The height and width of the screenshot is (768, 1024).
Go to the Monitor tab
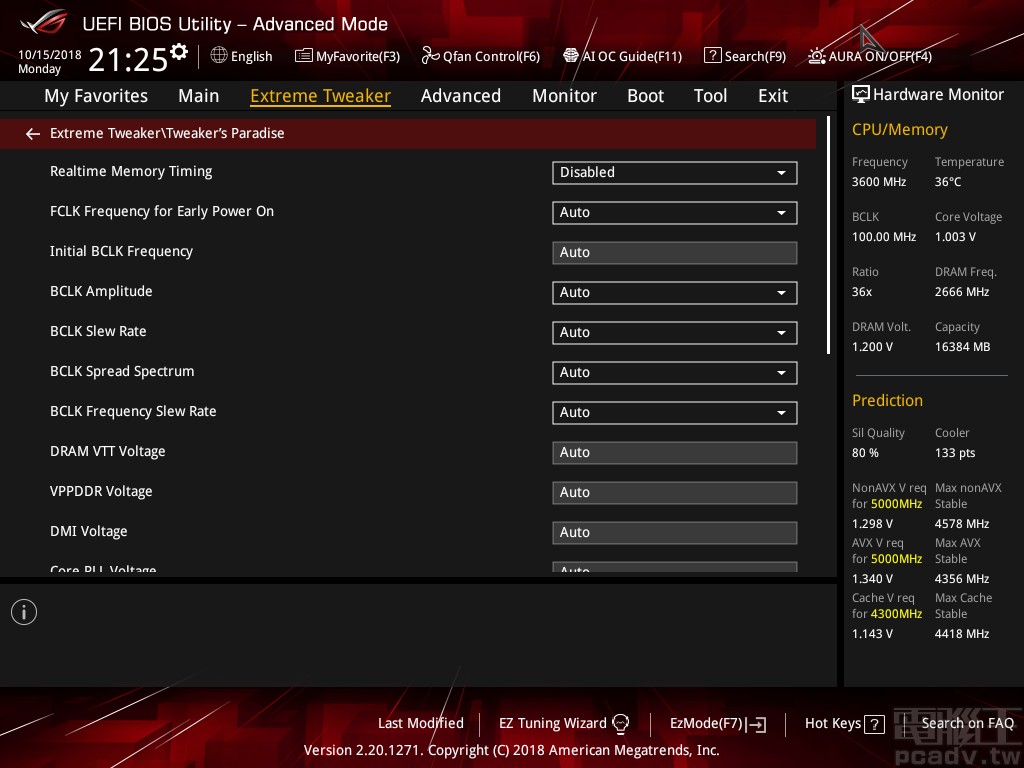[564, 96]
